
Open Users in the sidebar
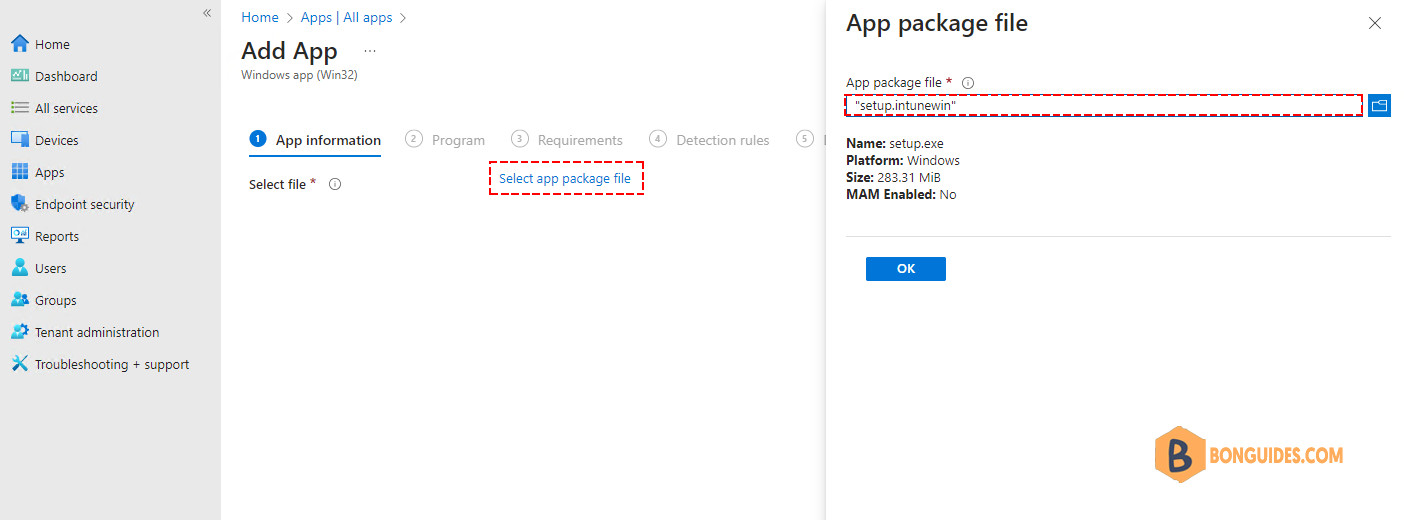[x=50, y=268]
